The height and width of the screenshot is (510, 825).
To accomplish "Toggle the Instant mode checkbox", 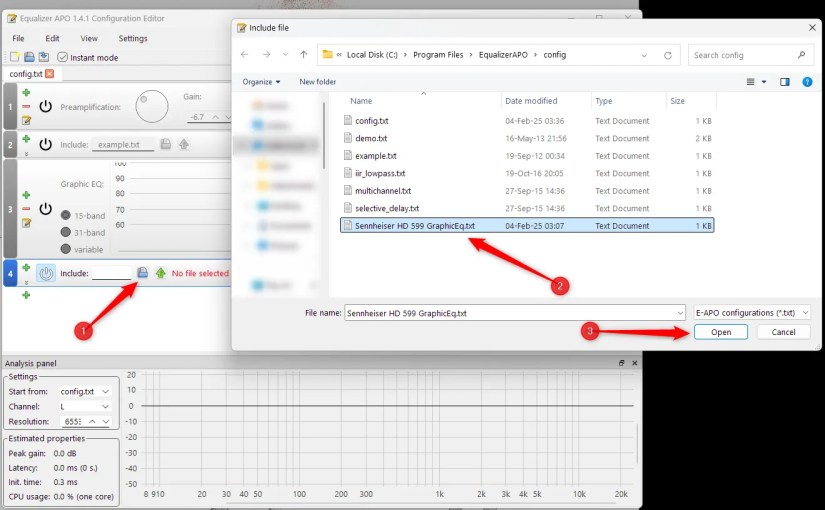I will point(63,57).
